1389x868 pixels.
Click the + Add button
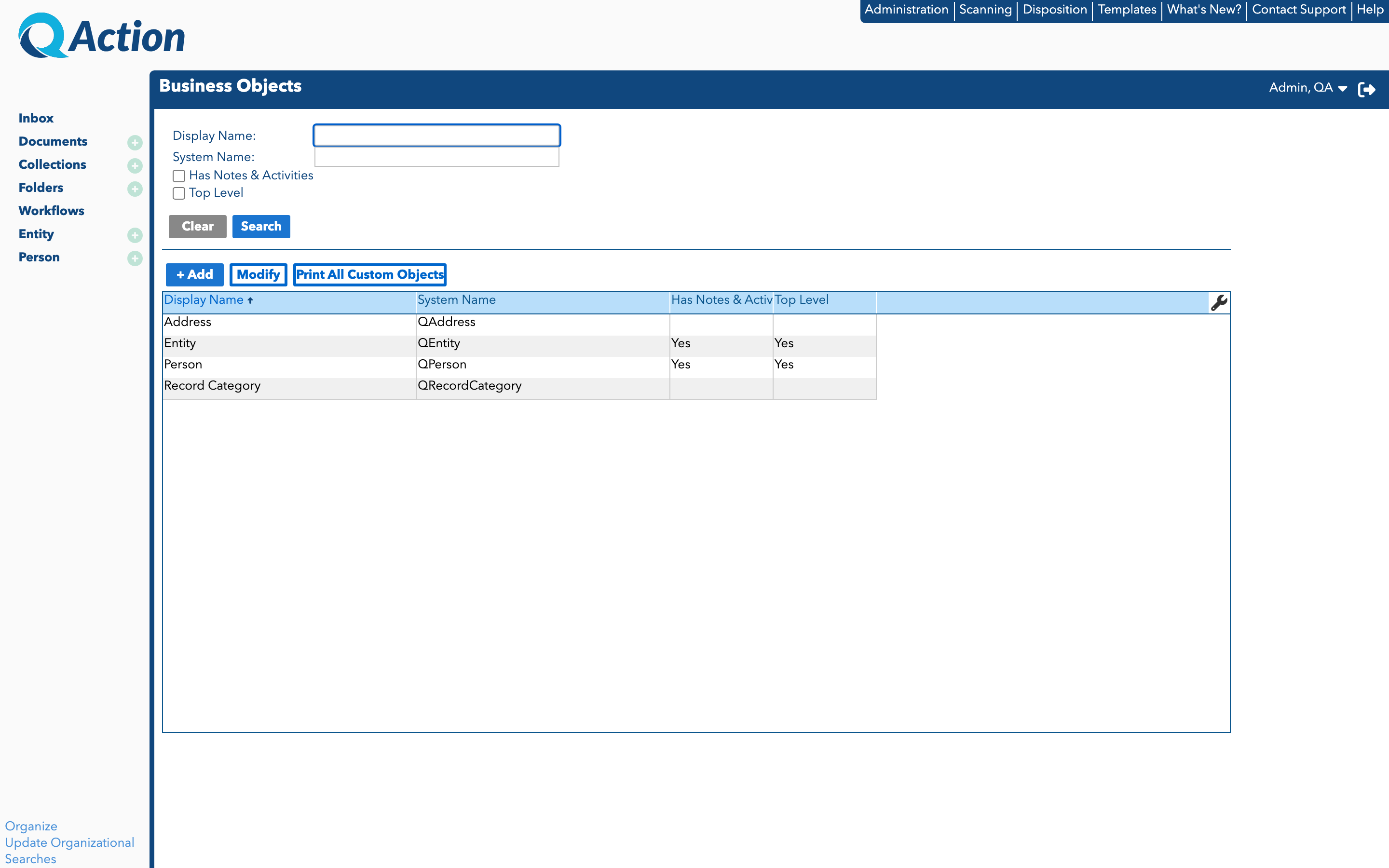(x=194, y=274)
